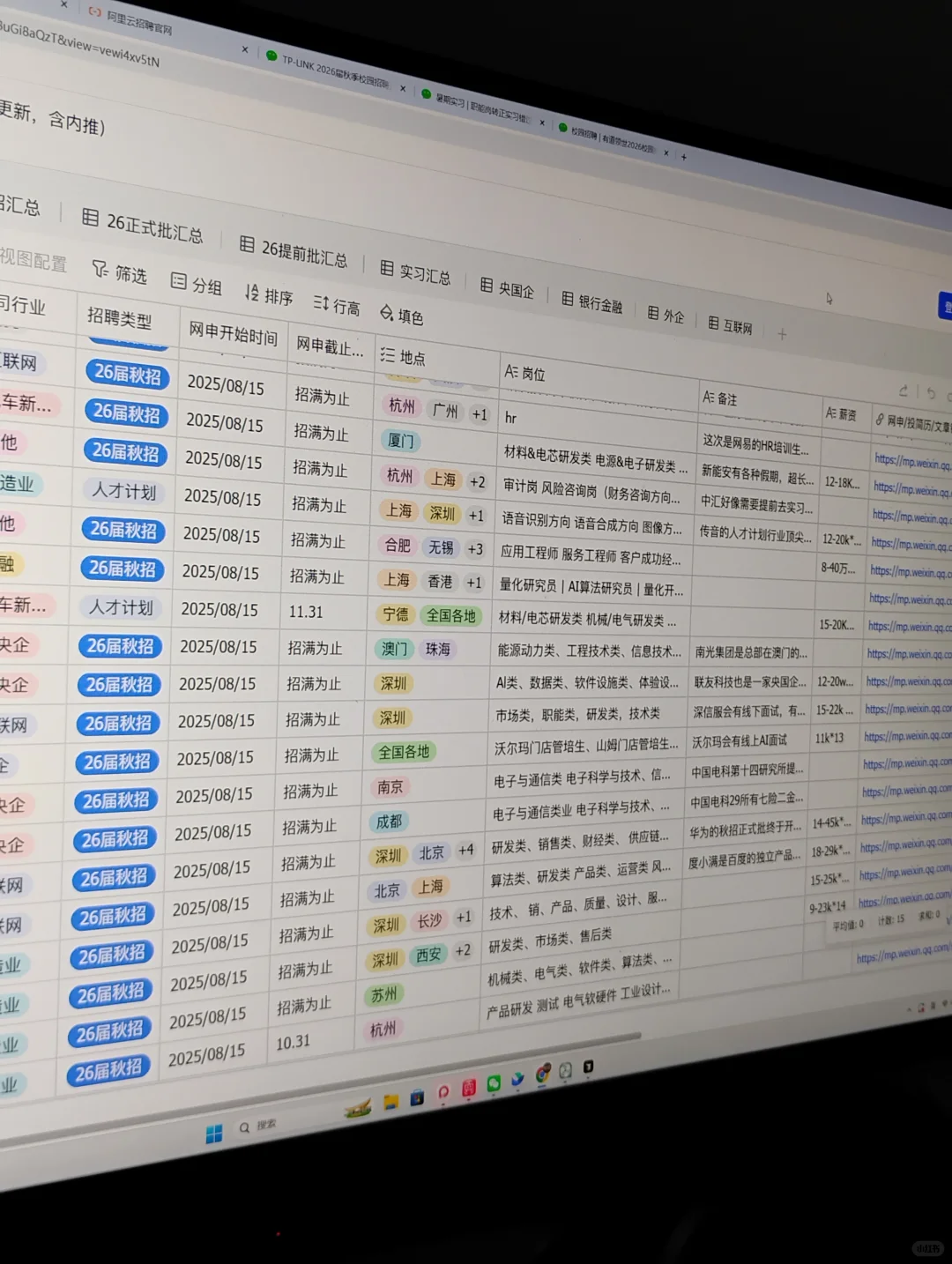Open the Windows Start menu
This screenshot has height=1264, width=952.
(214, 1134)
